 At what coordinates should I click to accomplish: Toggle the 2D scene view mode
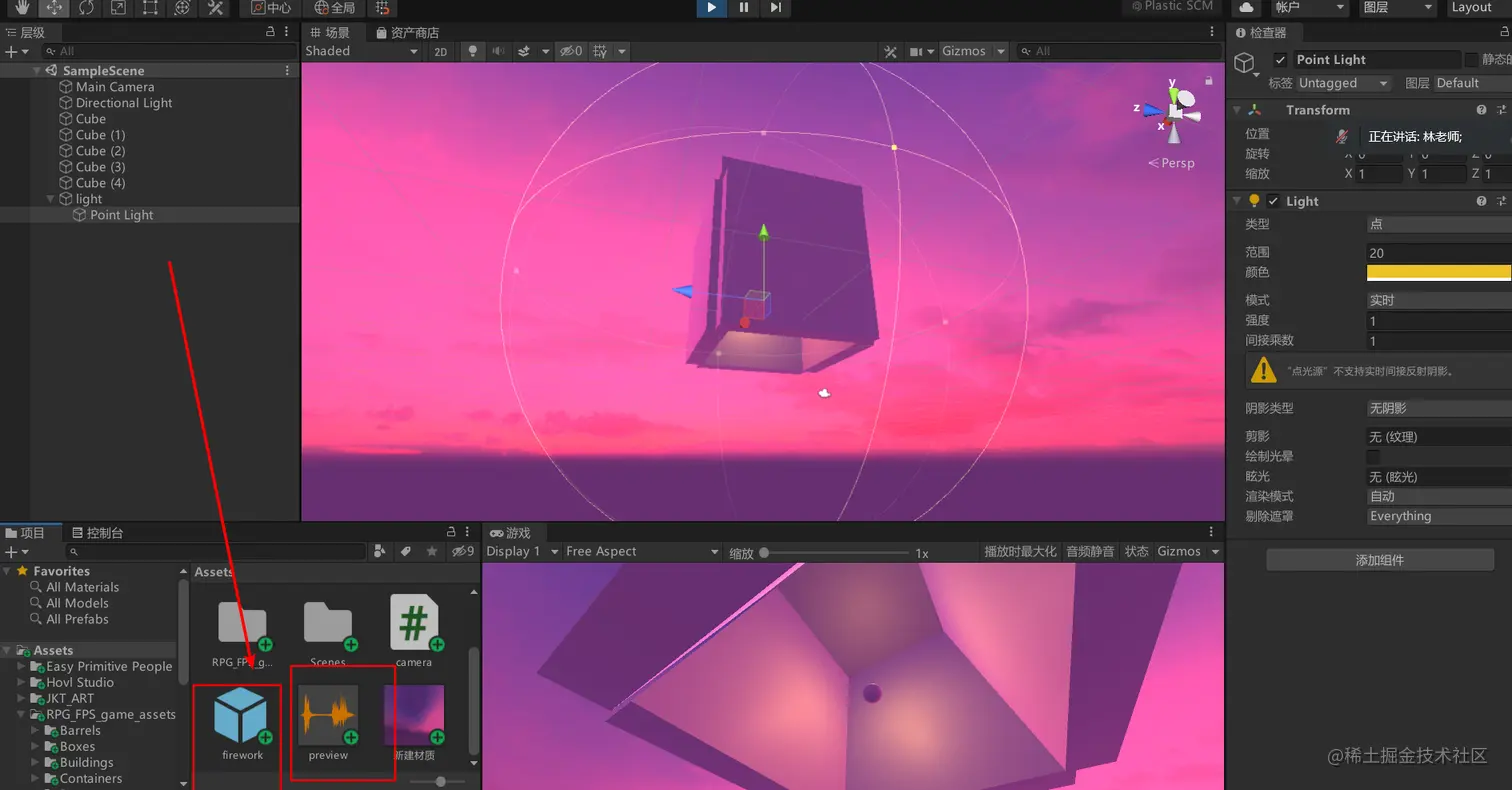click(440, 51)
